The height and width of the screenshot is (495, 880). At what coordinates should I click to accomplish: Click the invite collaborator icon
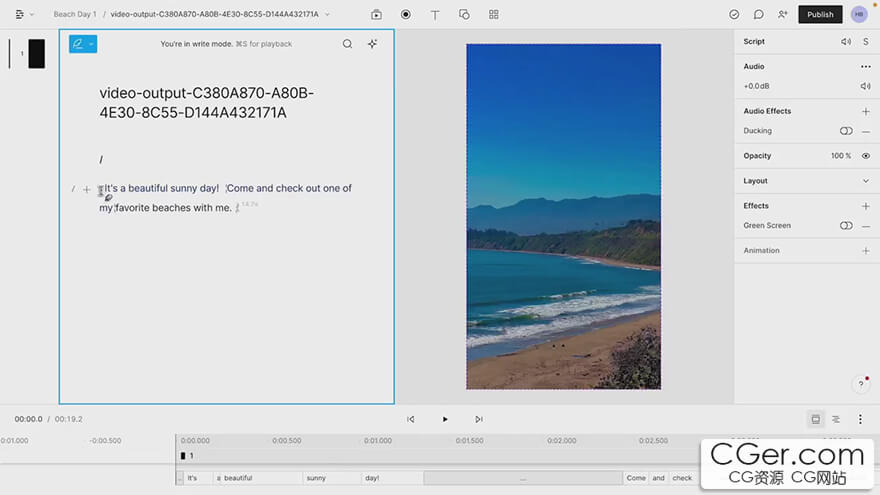click(x=783, y=15)
